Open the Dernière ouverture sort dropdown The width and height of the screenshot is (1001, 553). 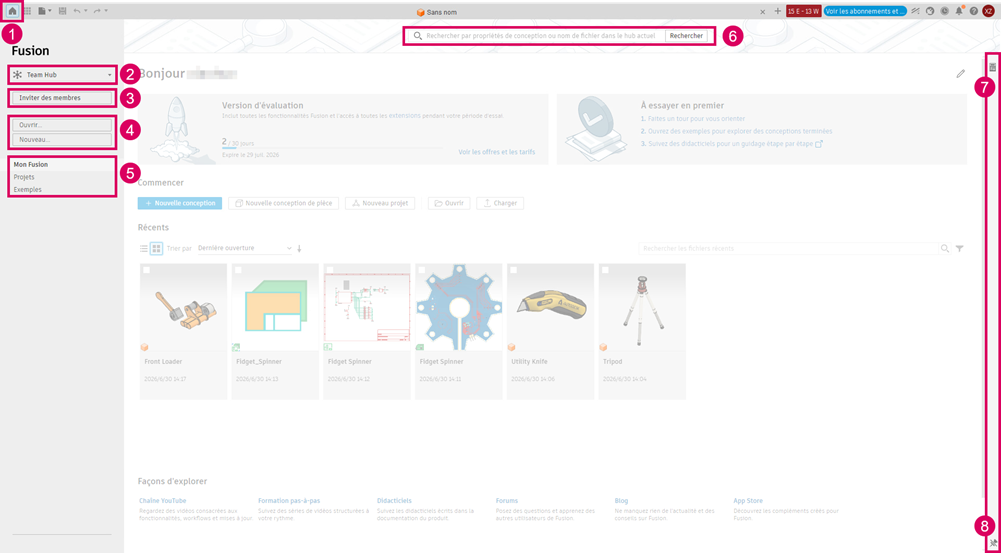[245, 248]
